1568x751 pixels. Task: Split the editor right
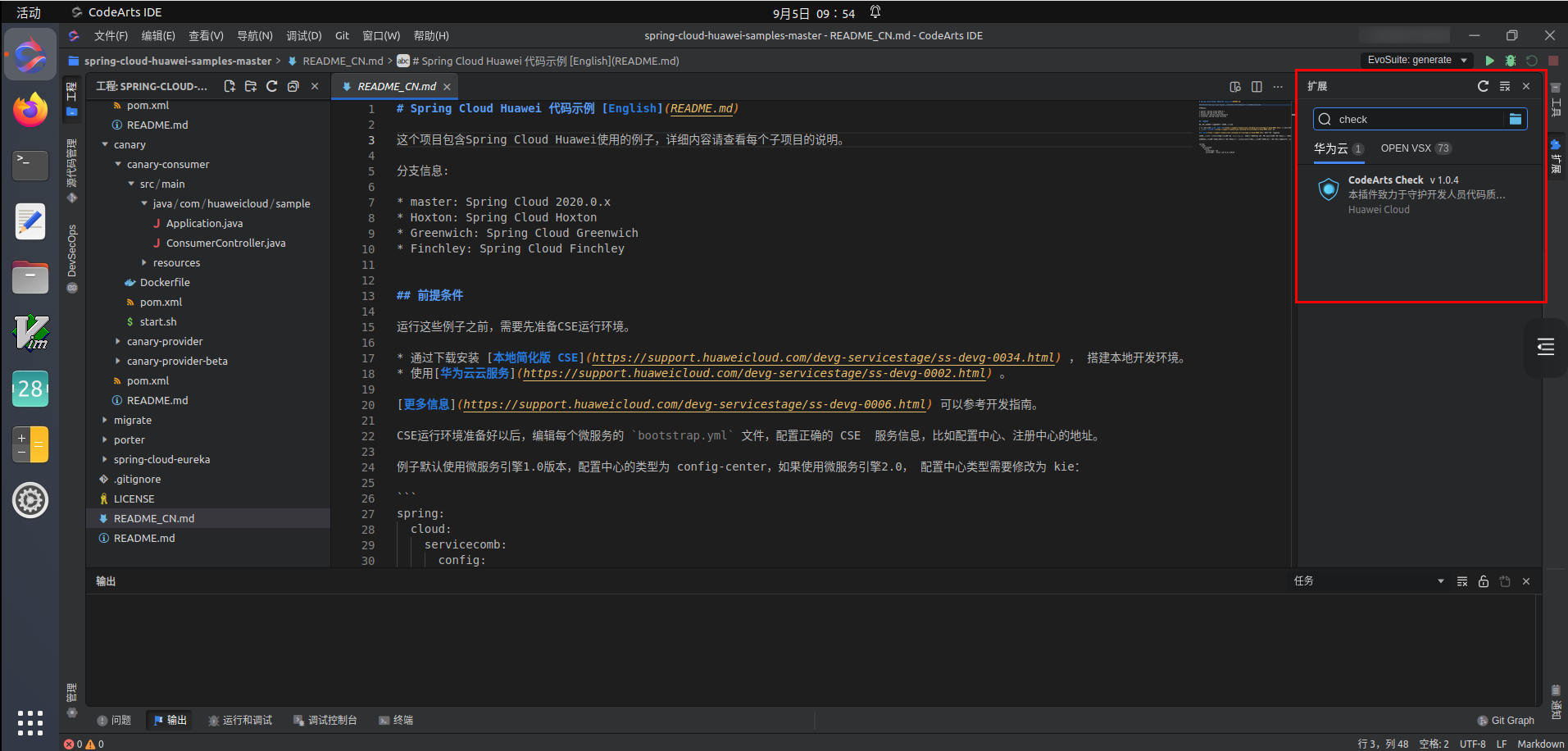pyautogui.click(x=1257, y=86)
